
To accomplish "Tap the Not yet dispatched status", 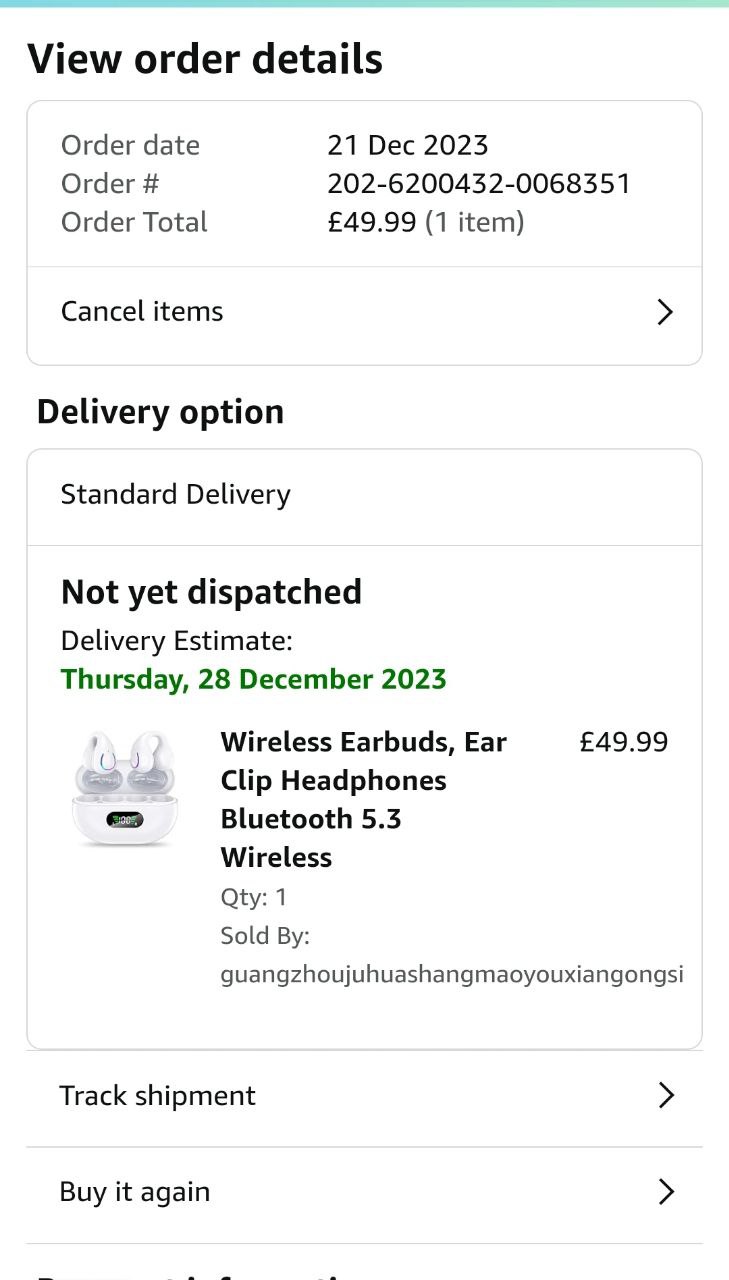I will click(211, 592).
